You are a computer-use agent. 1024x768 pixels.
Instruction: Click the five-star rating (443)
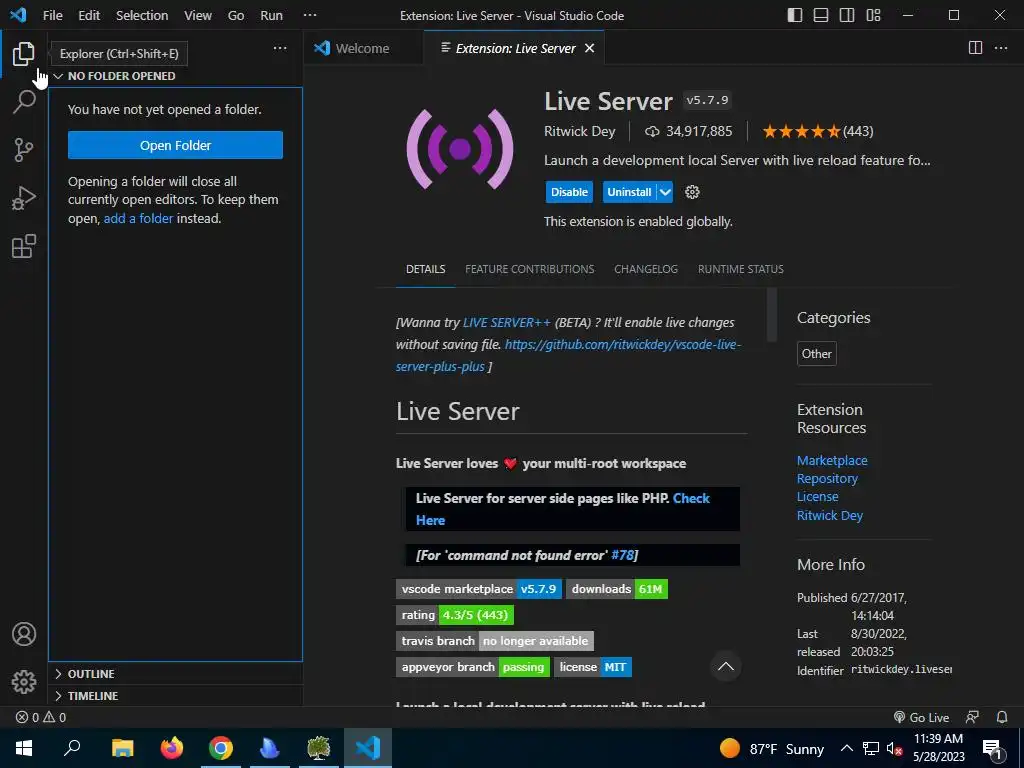[818, 131]
